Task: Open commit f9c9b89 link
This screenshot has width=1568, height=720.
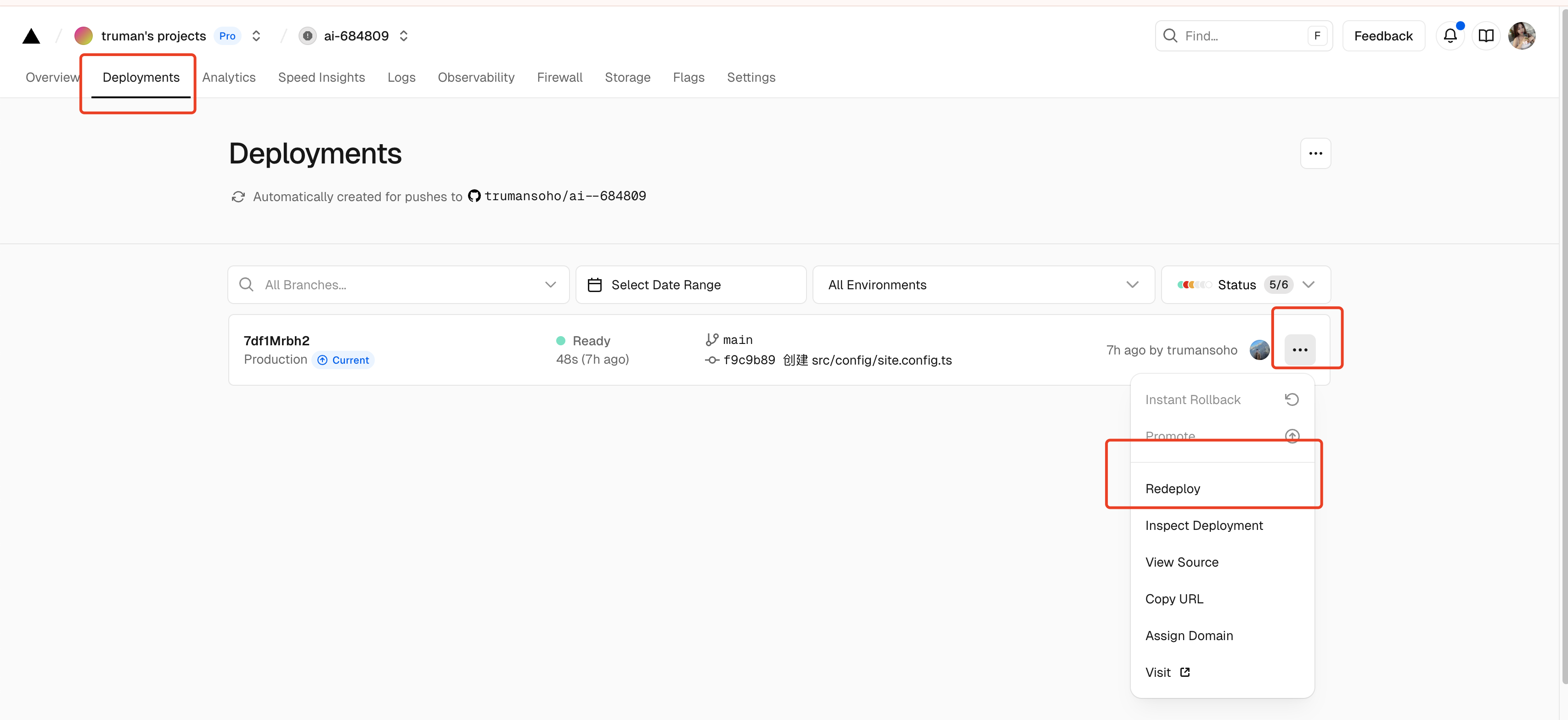Action: pos(749,360)
